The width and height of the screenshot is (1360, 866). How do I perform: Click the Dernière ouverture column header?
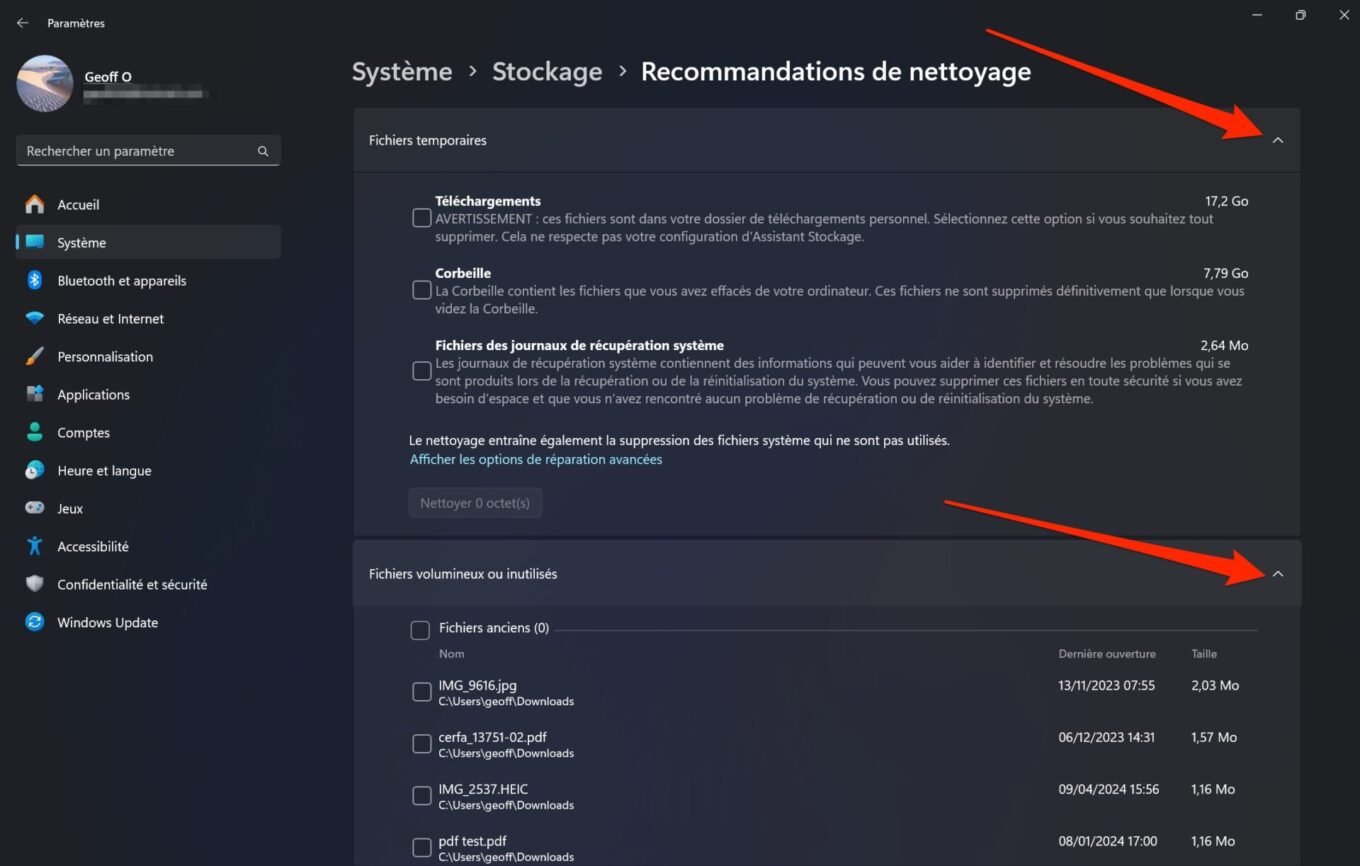(1107, 654)
